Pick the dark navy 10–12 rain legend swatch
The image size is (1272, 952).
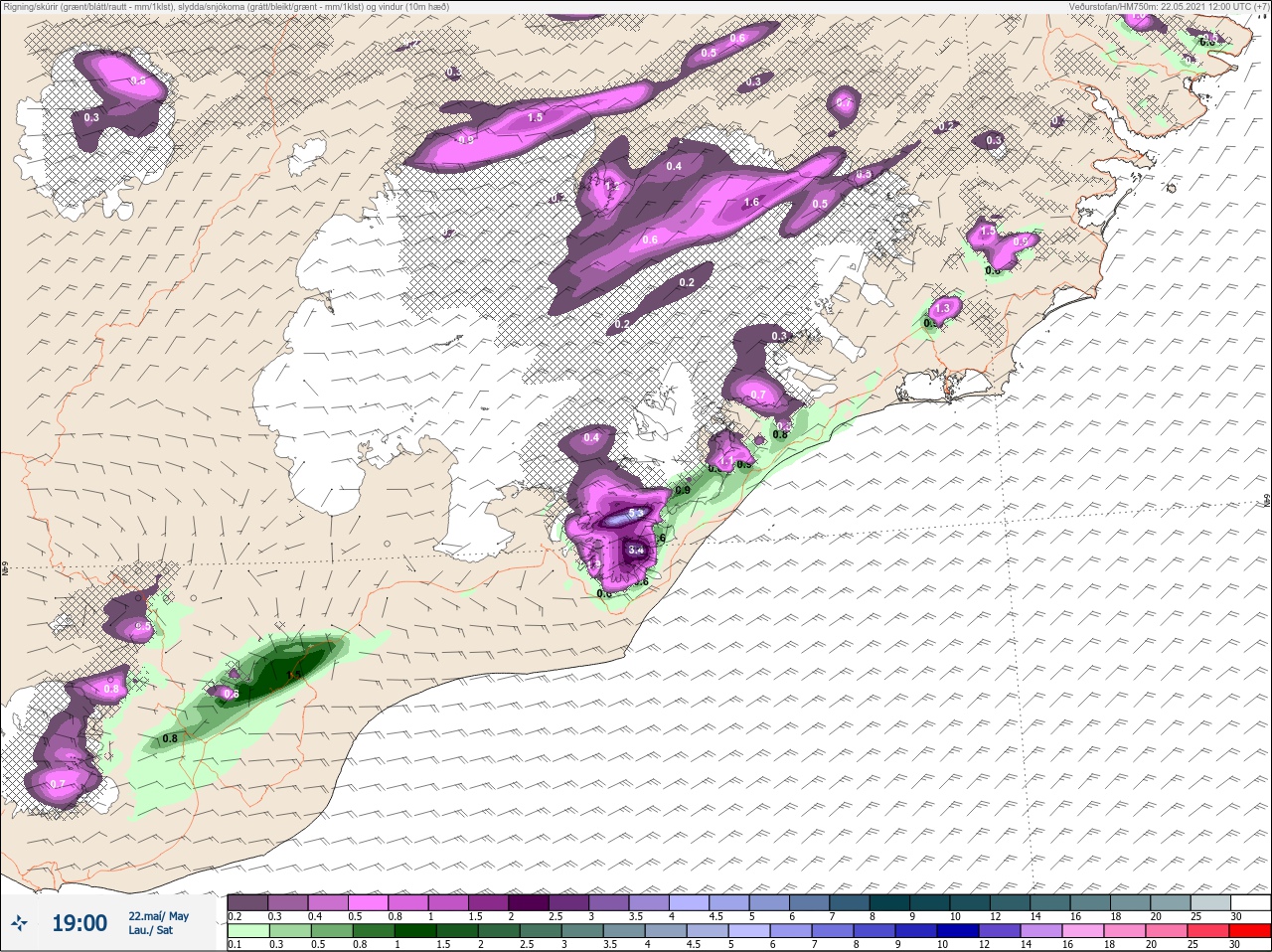[960, 931]
